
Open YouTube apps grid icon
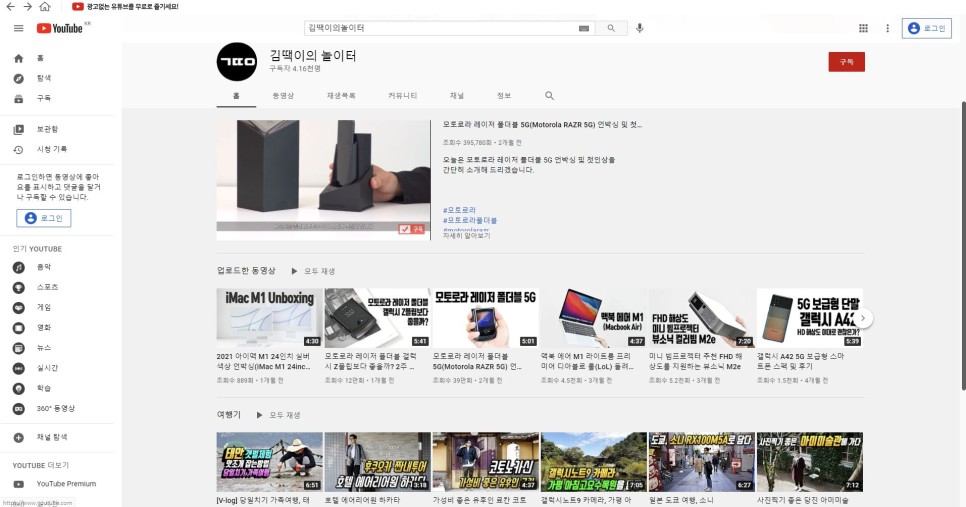pyautogui.click(x=863, y=28)
